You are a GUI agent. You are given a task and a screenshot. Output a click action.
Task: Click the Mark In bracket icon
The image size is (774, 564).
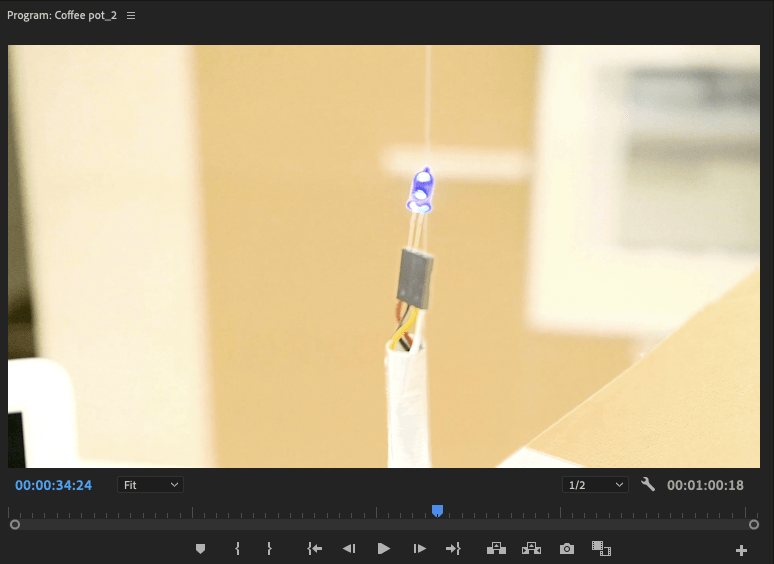(x=237, y=549)
